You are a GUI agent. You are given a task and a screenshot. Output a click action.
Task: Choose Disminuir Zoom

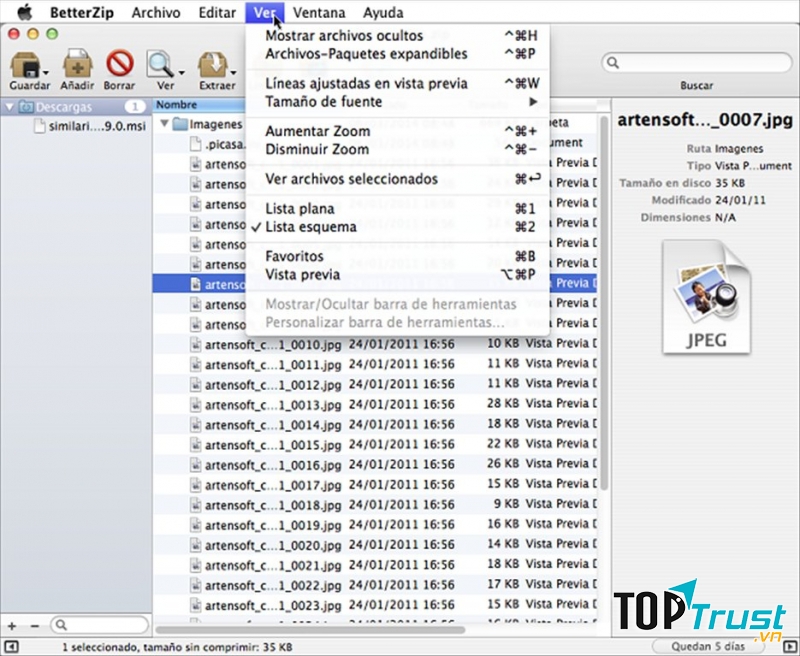397,150
